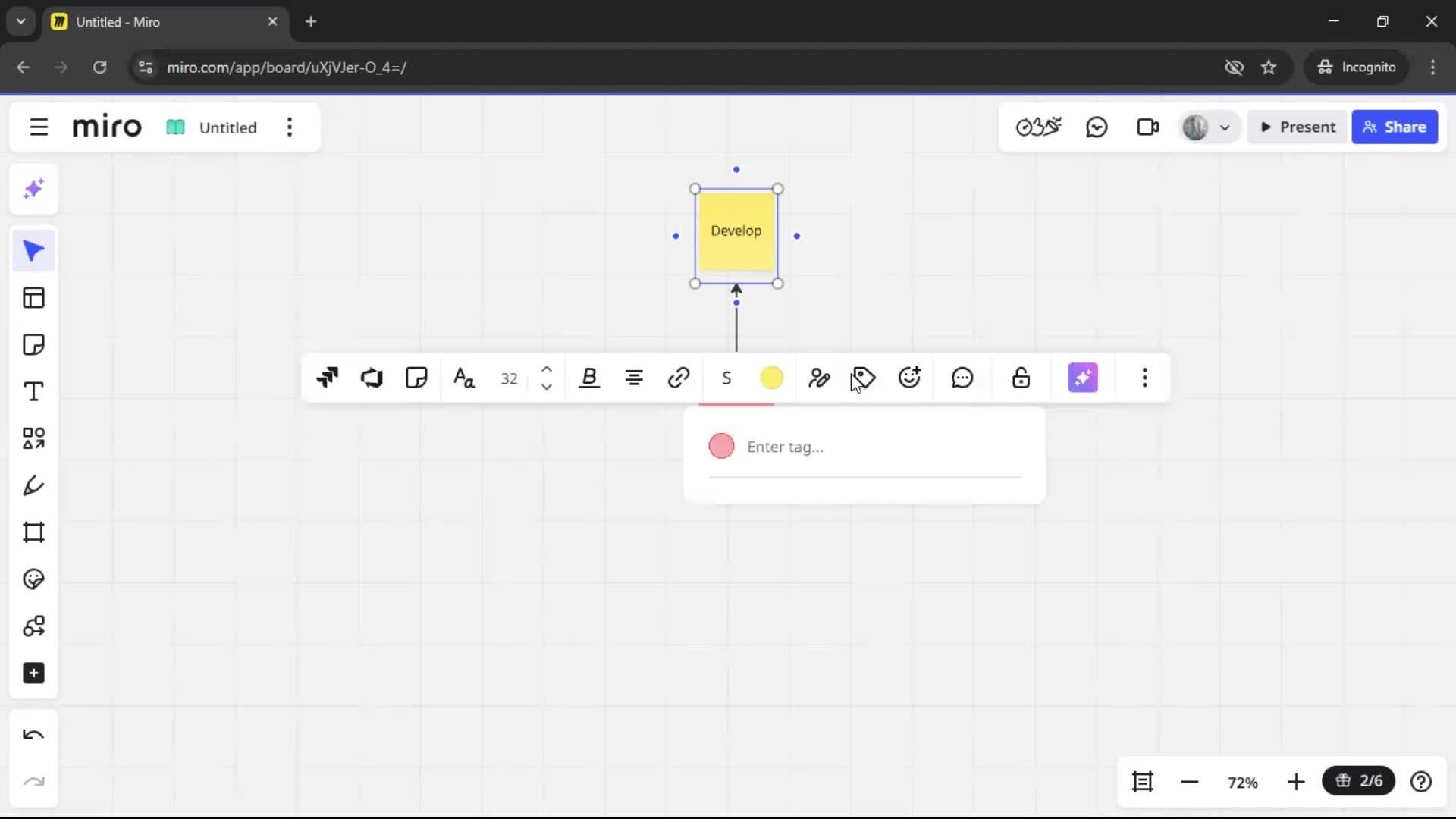Image resolution: width=1456 pixels, height=819 pixels.
Task: Open help question mark icon
Action: (x=1421, y=782)
